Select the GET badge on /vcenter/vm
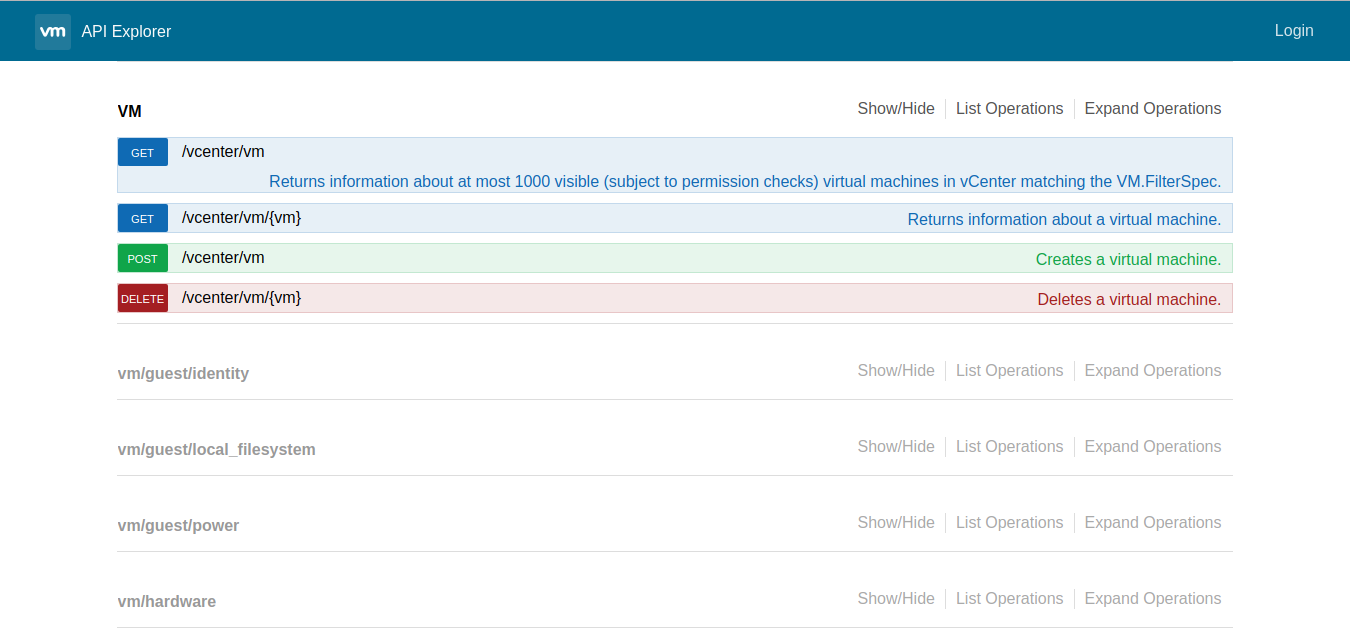Image resolution: width=1350 pixels, height=634 pixels. (x=142, y=152)
